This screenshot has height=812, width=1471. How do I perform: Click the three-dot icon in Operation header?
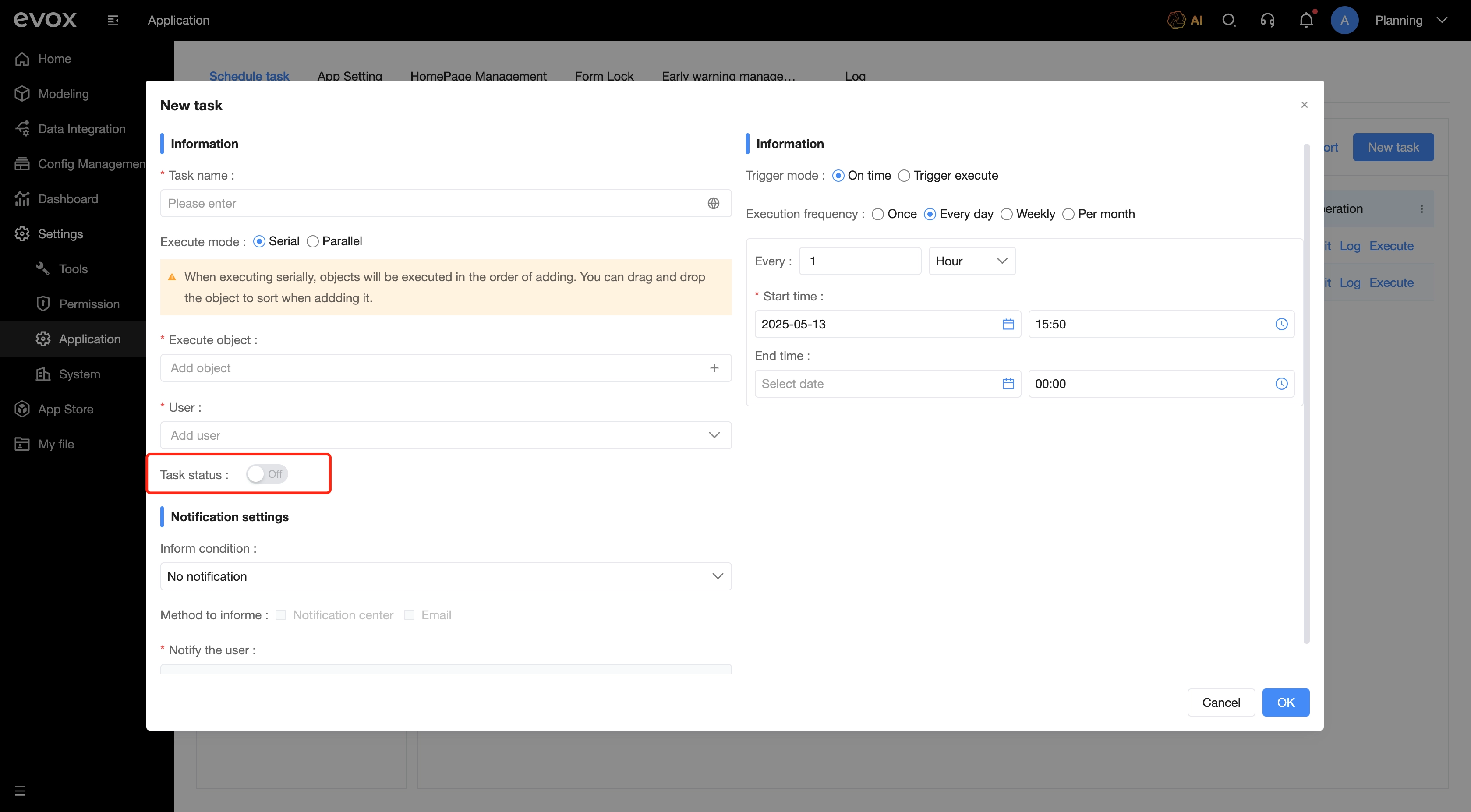pyautogui.click(x=1422, y=209)
